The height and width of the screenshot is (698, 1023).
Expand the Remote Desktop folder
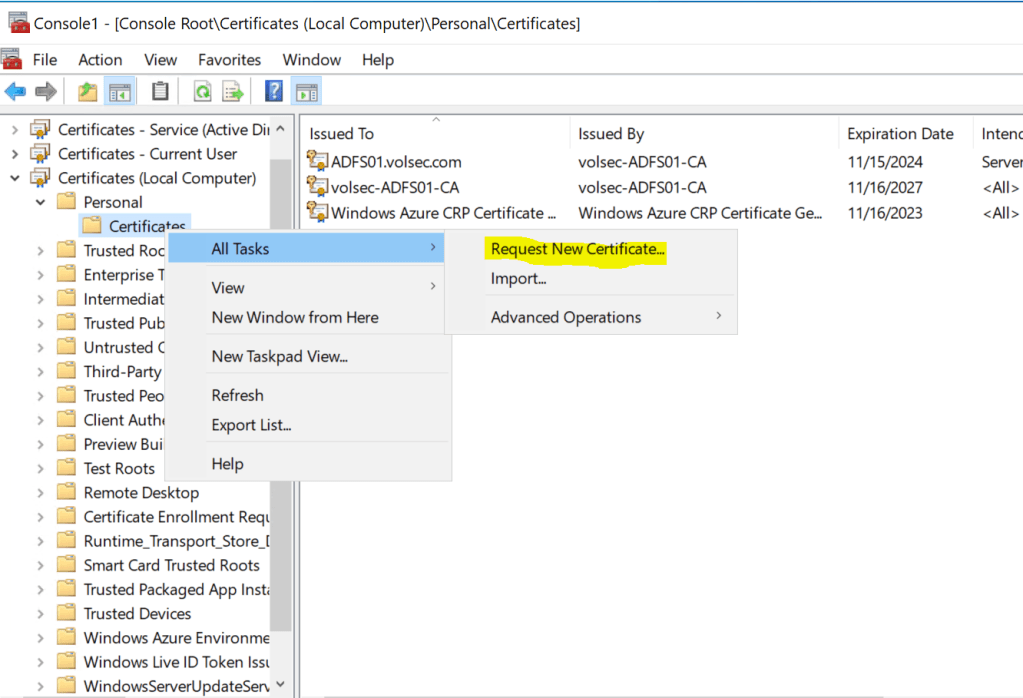click(40, 493)
